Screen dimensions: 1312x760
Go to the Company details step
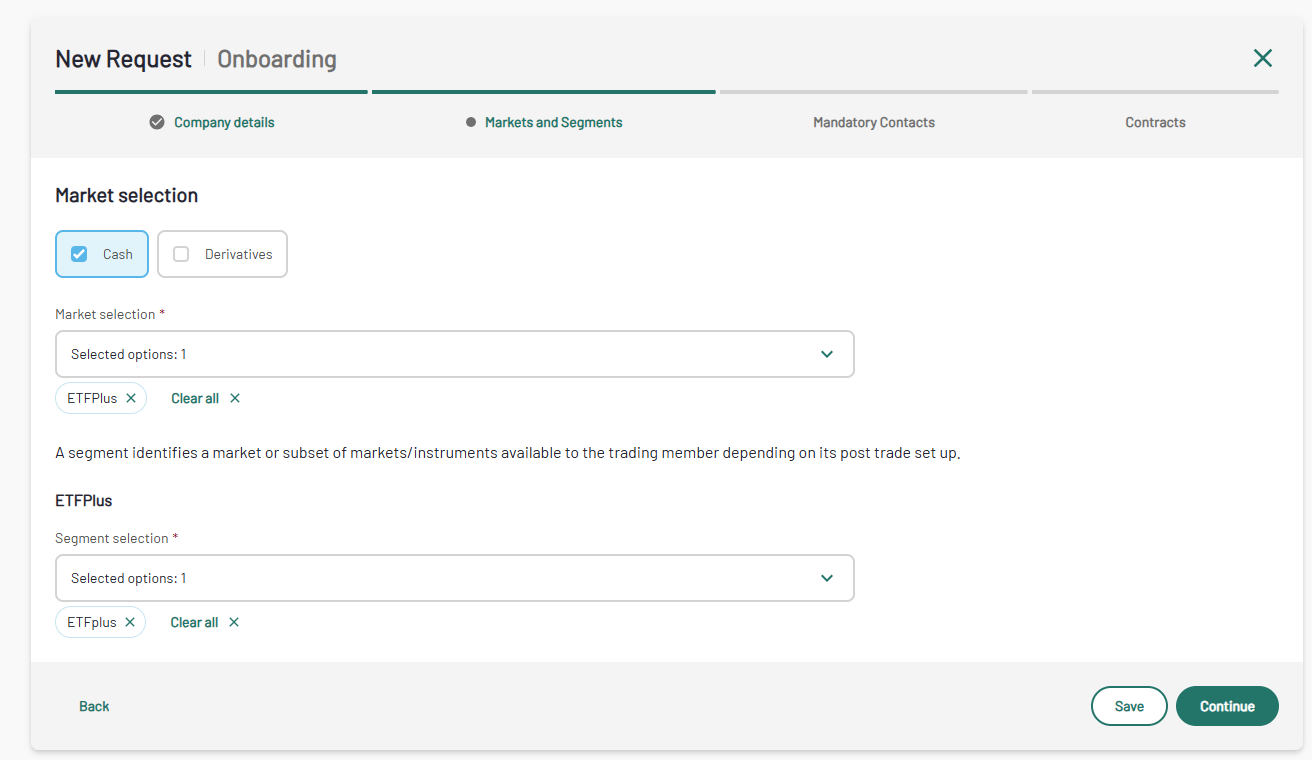tap(224, 122)
